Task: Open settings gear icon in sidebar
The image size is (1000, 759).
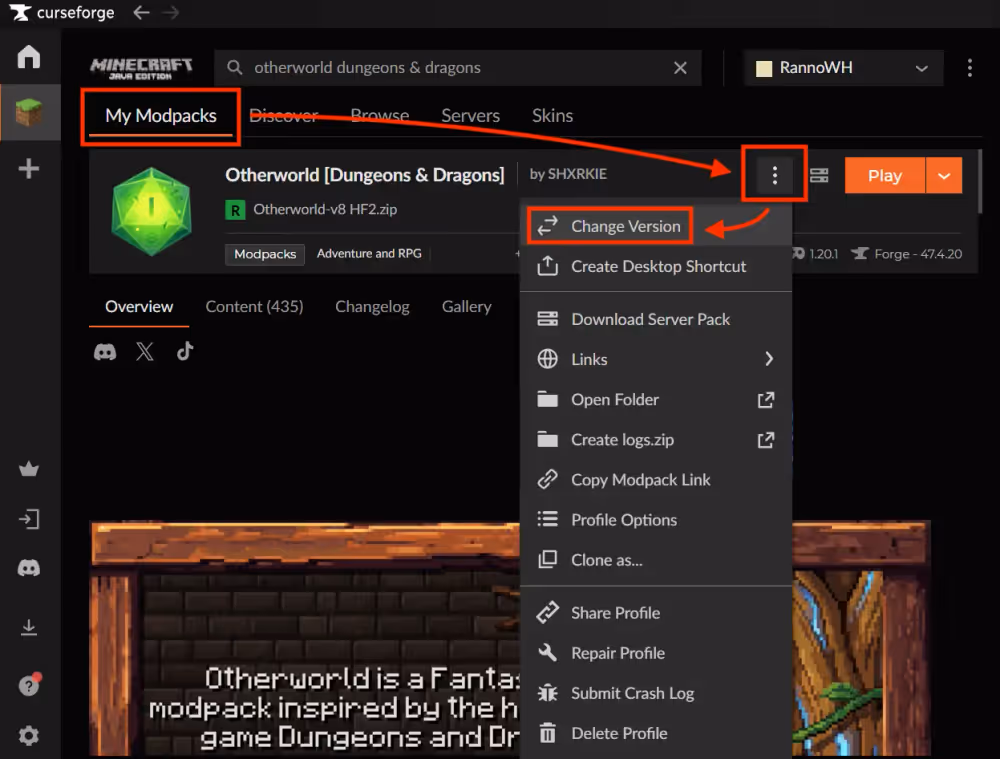Action: 29,735
